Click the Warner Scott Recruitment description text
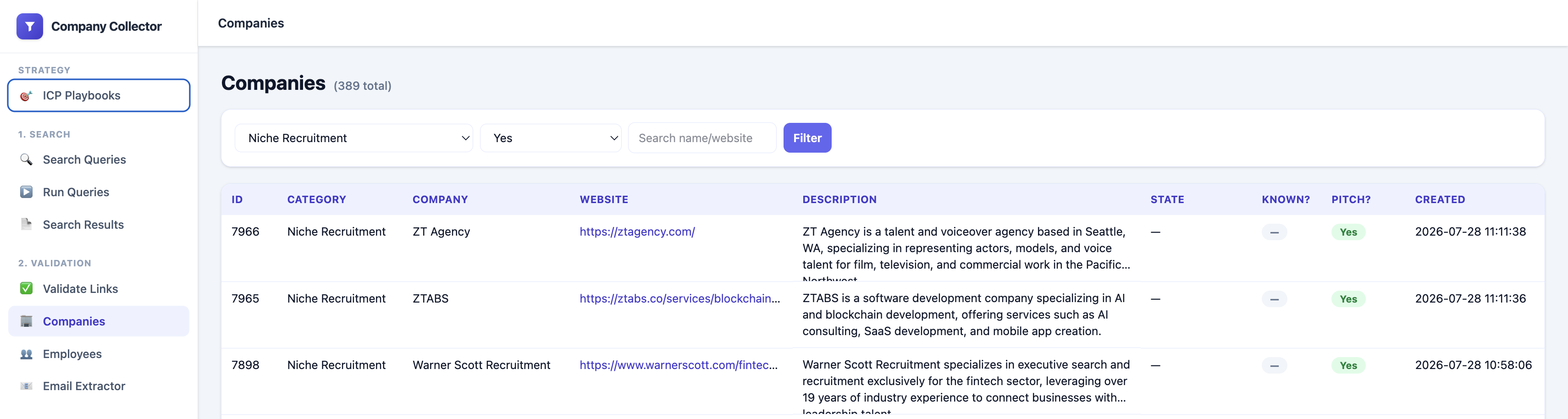 966,386
